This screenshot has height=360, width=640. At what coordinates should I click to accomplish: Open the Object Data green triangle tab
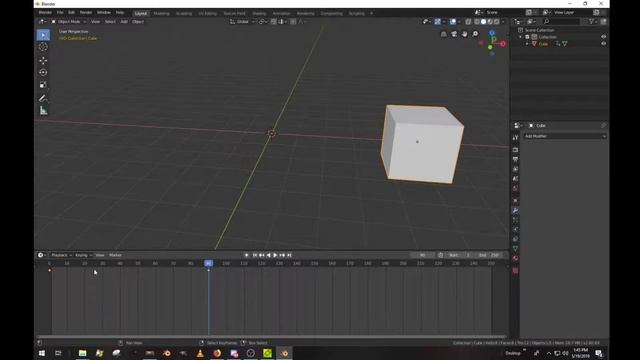[x=516, y=248]
